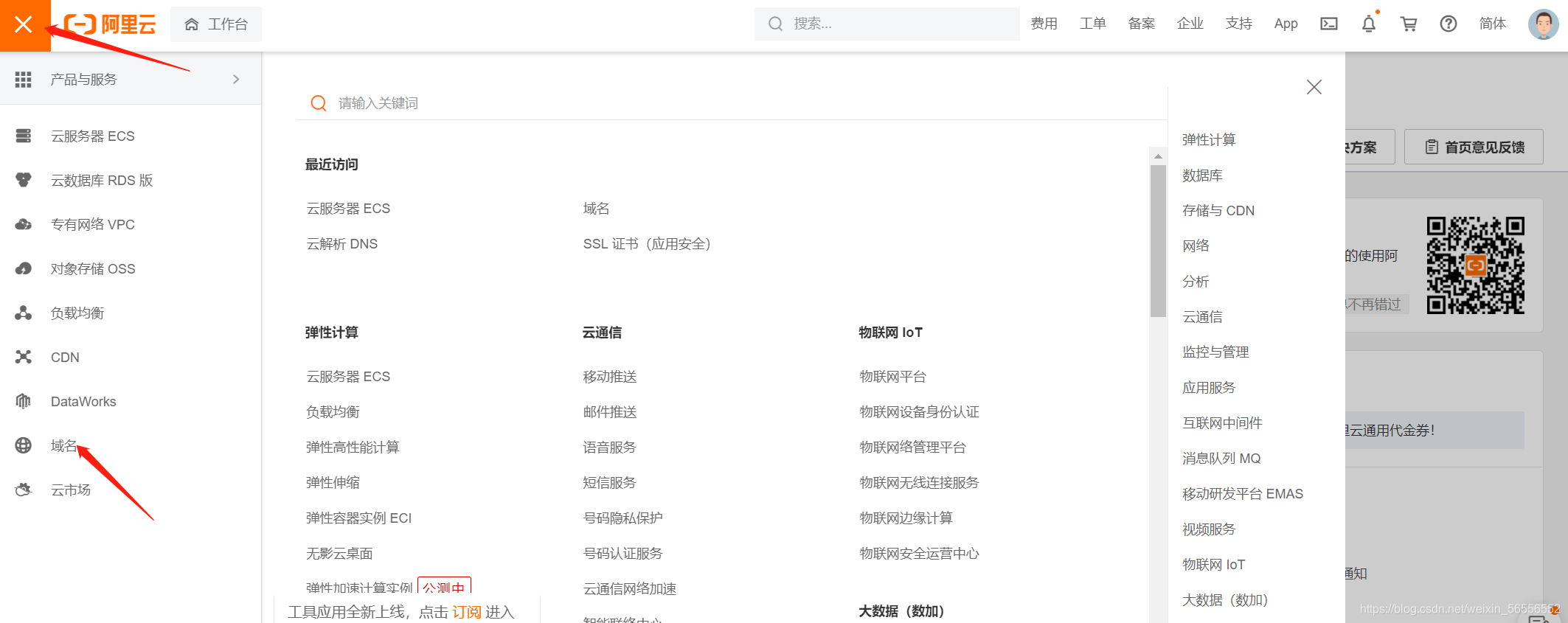
Task: Open the 工单 menu
Action: tap(1092, 24)
